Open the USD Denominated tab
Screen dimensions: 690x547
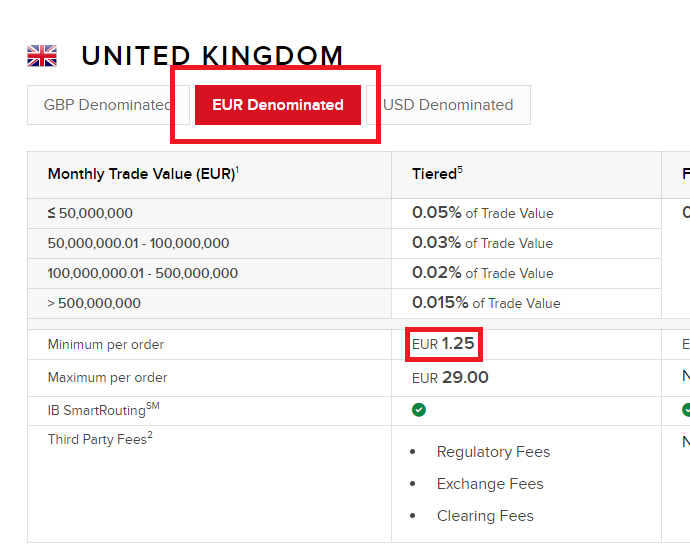(448, 105)
